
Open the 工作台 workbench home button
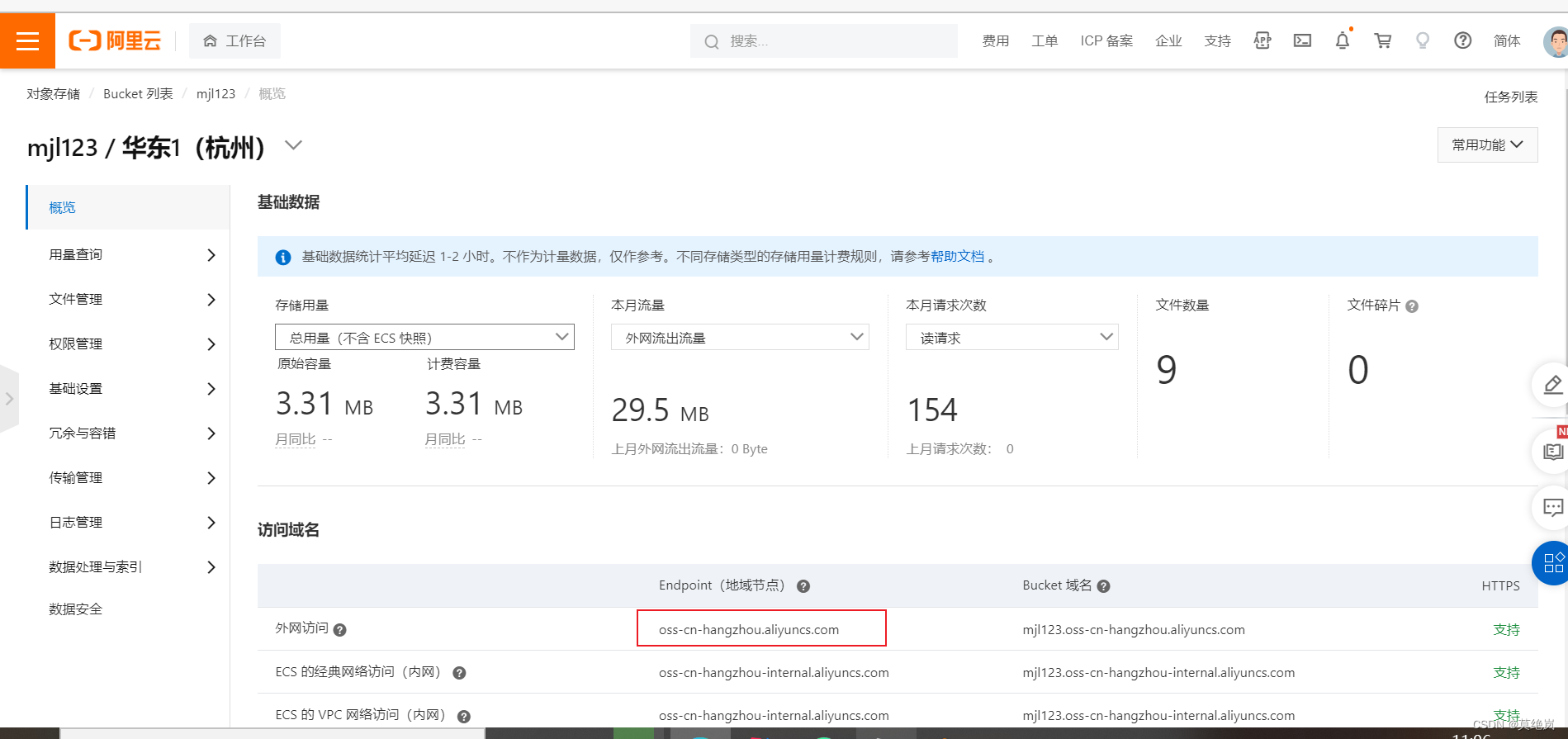[234, 41]
